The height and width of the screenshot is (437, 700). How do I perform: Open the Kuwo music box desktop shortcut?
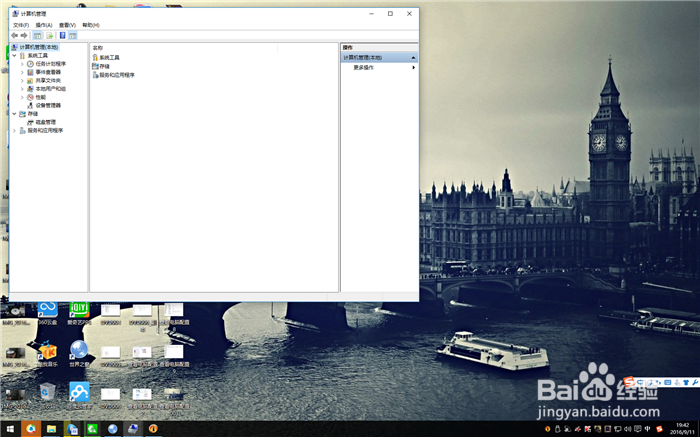47,354
